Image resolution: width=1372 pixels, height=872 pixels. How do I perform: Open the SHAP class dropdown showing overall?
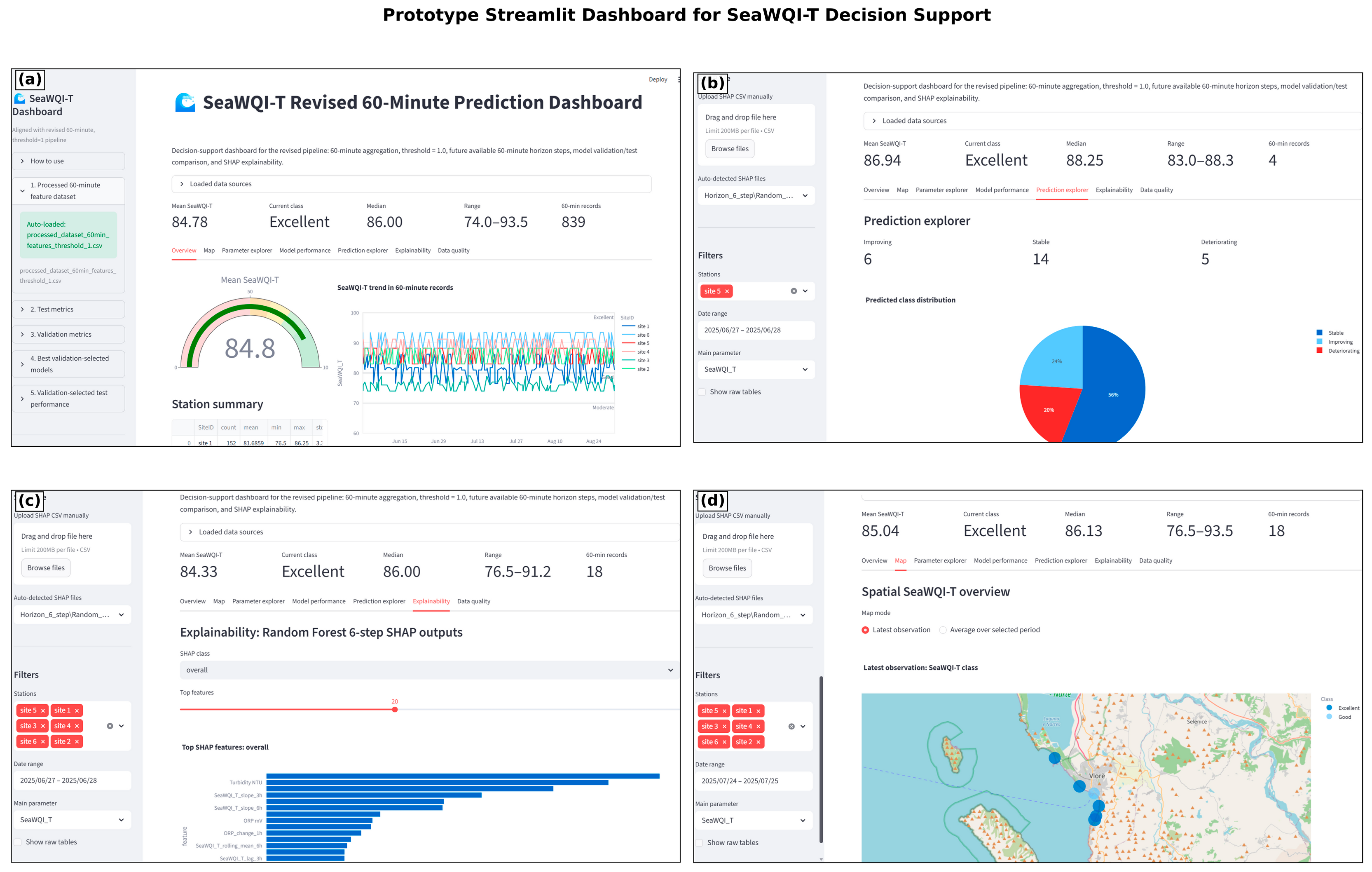429,670
